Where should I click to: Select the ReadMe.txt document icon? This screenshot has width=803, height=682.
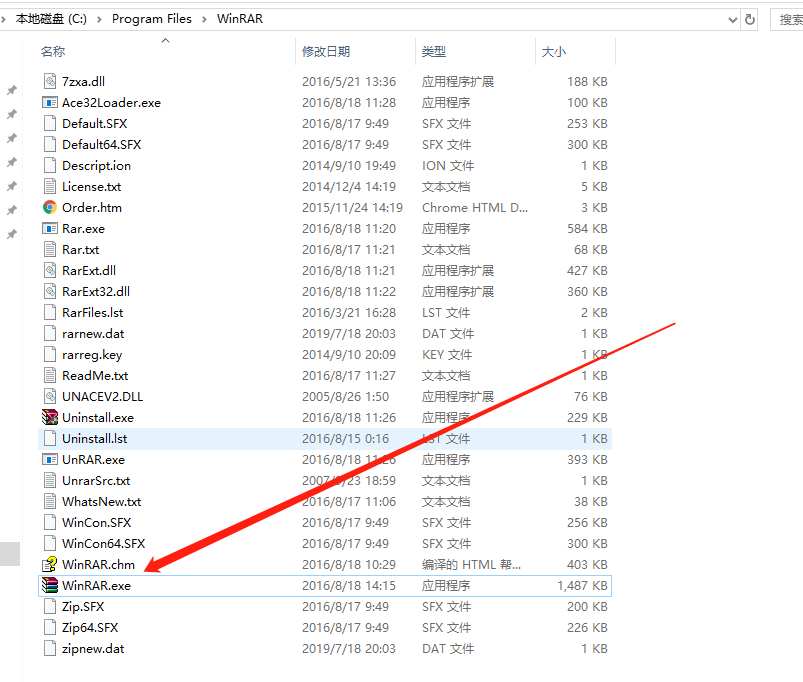tap(50, 375)
